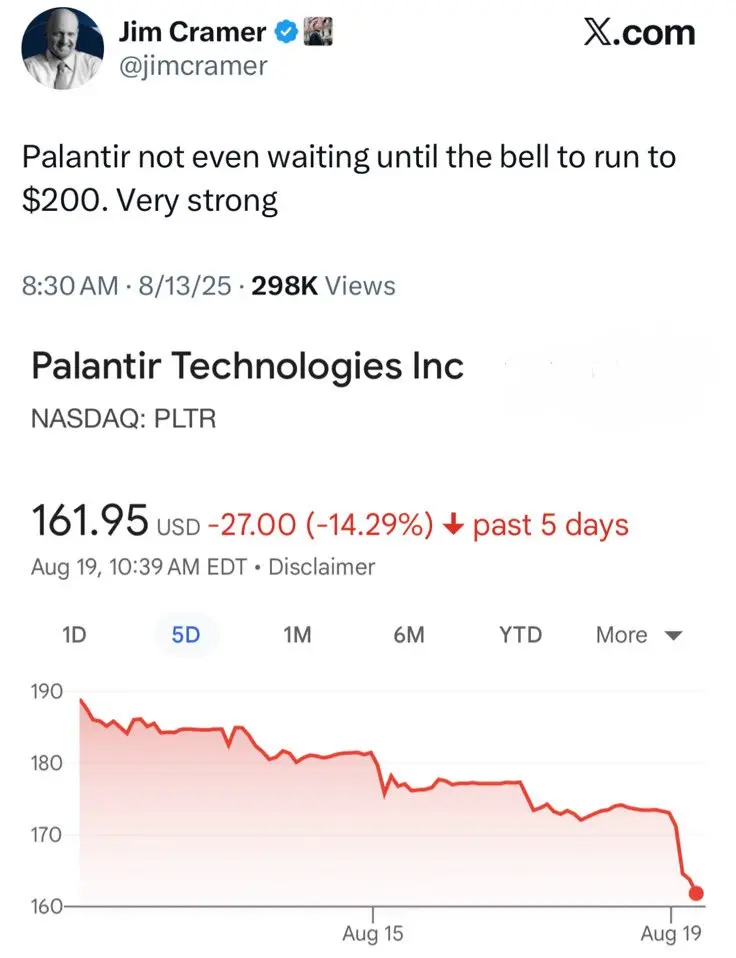Click the More dropdown arrow
This screenshot has width=736, height=958.
pos(673,635)
